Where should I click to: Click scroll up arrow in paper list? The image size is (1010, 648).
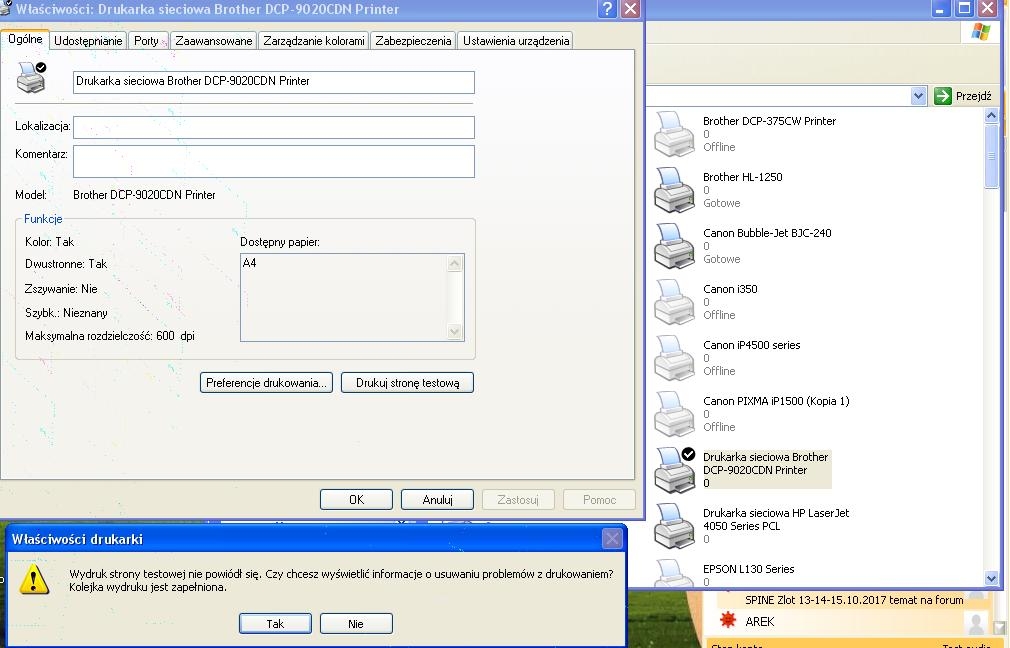455,263
